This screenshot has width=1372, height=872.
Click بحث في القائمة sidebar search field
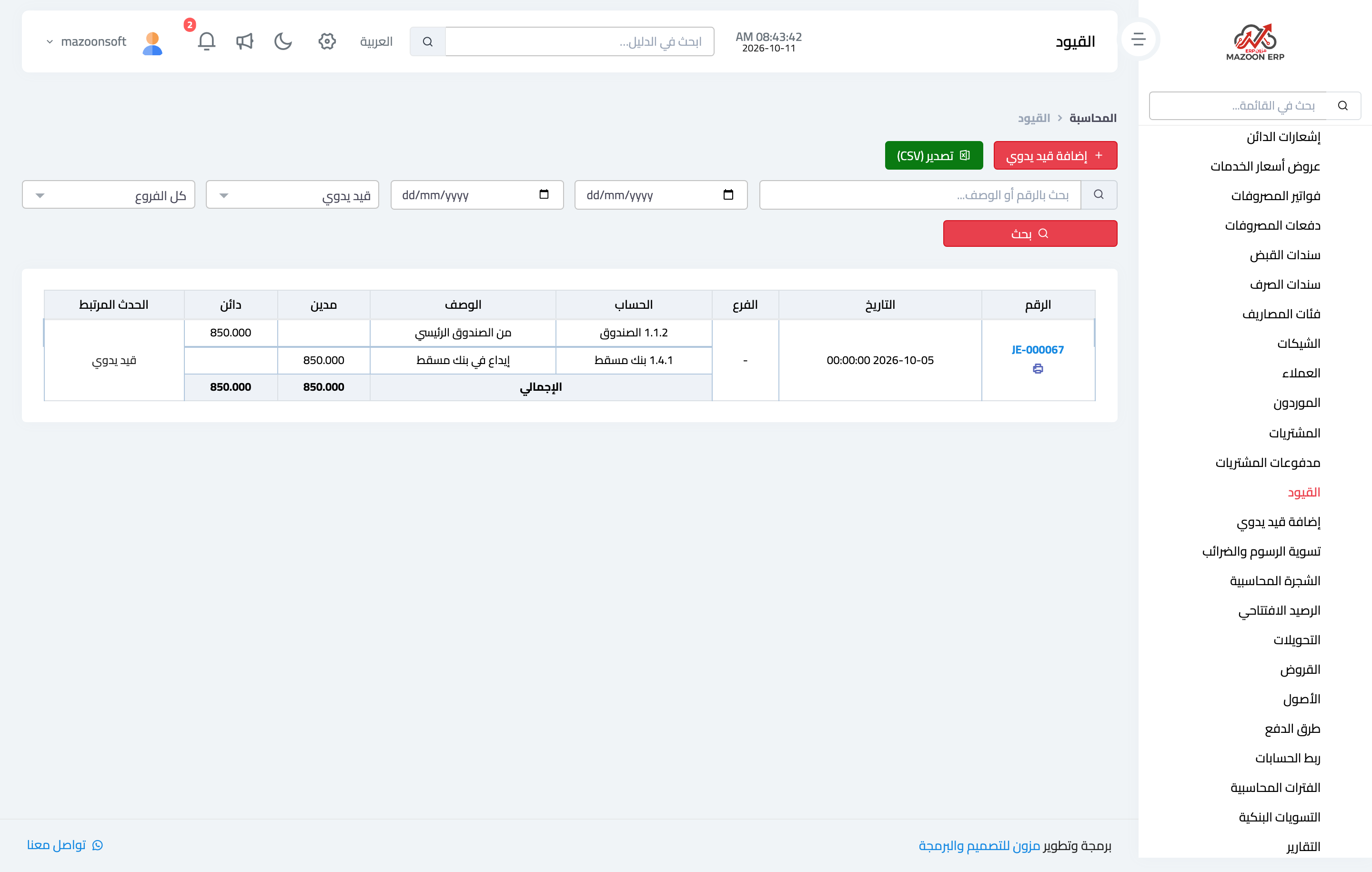(x=1238, y=105)
